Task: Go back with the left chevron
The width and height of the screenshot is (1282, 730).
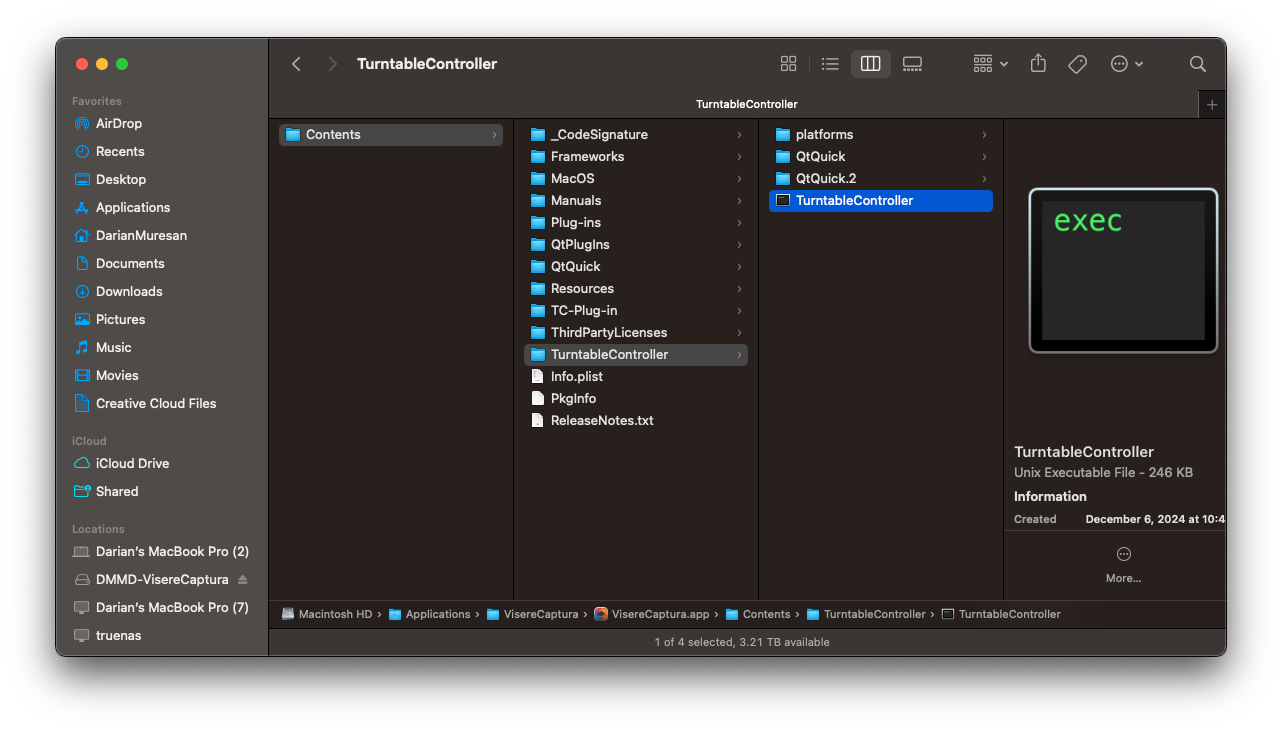Action: click(x=296, y=64)
